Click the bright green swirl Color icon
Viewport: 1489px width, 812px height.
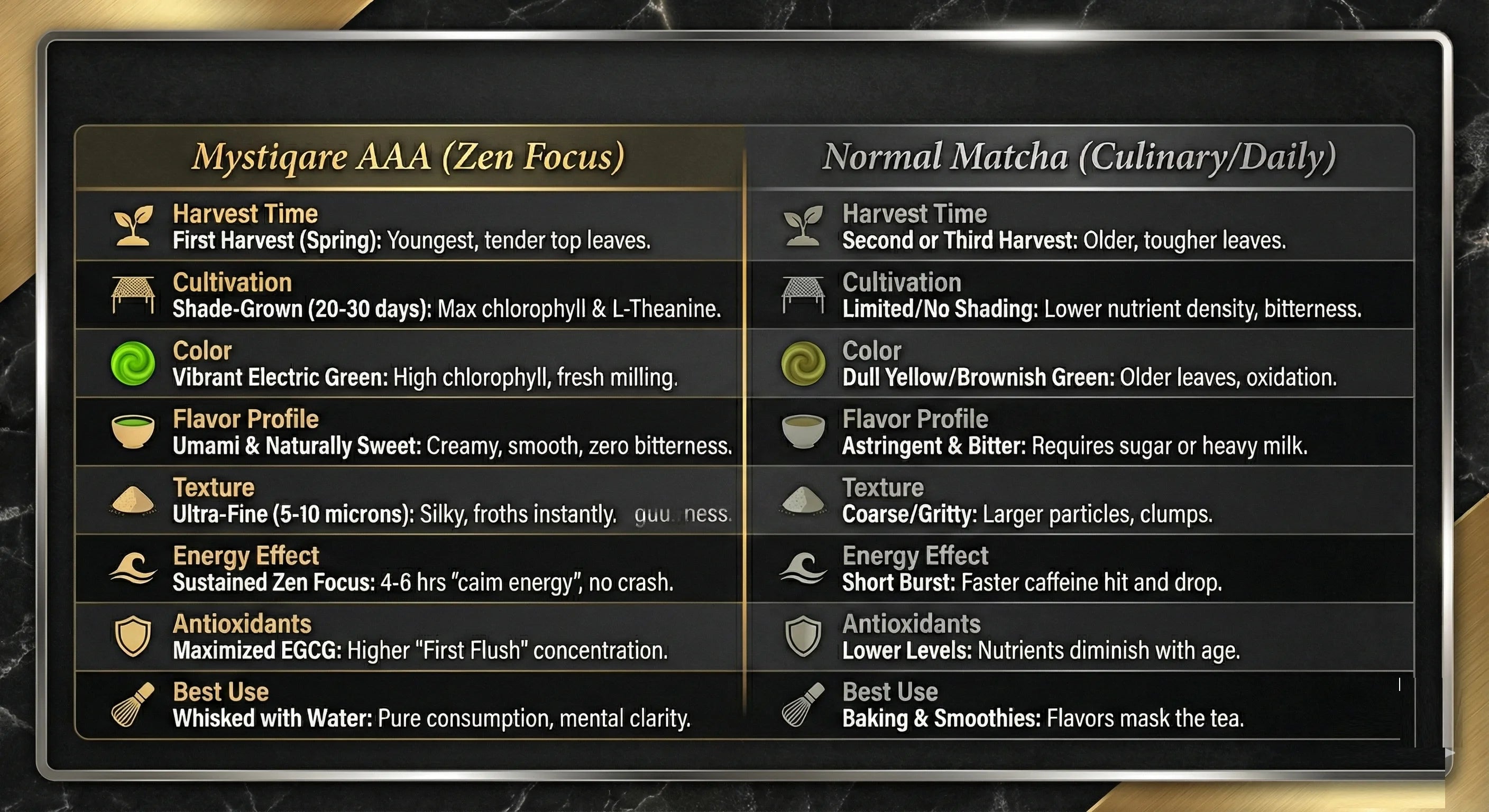tap(133, 363)
